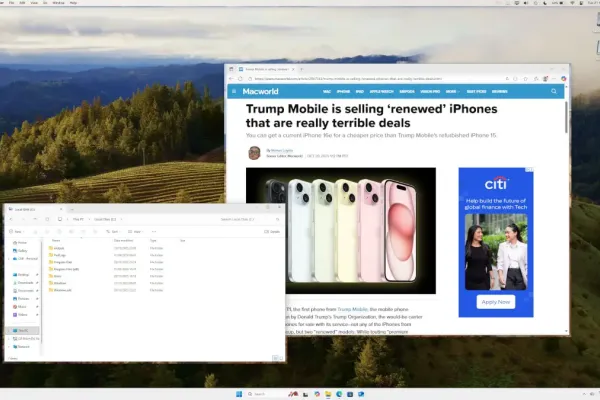Image resolution: width=600 pixels, height=400 pixels.
Task: Select the Local Disk tab in File Explorer
Action: tap(35, 209)
